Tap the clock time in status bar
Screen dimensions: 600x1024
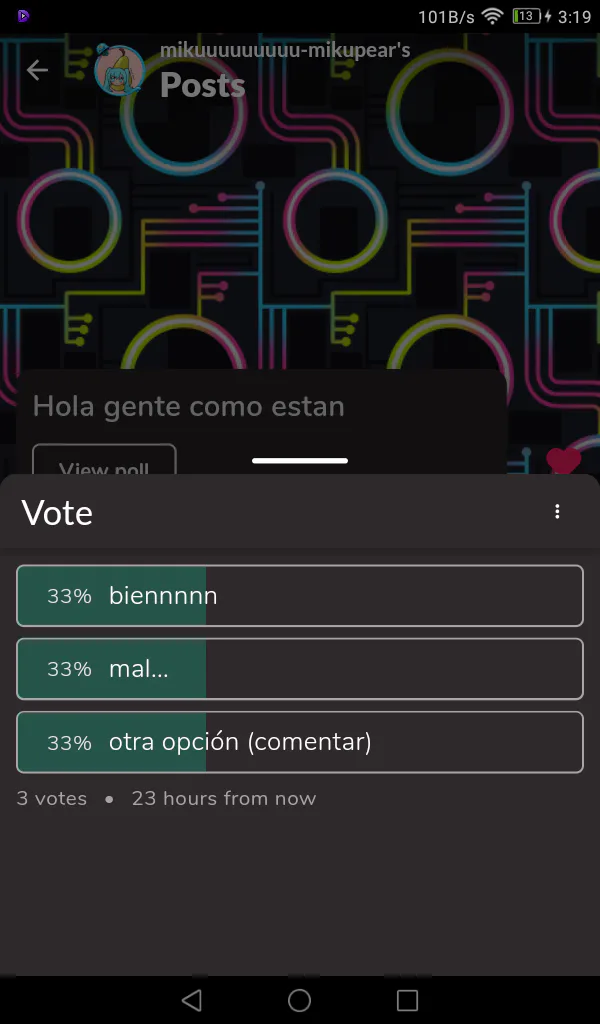[x=575, y=16]
